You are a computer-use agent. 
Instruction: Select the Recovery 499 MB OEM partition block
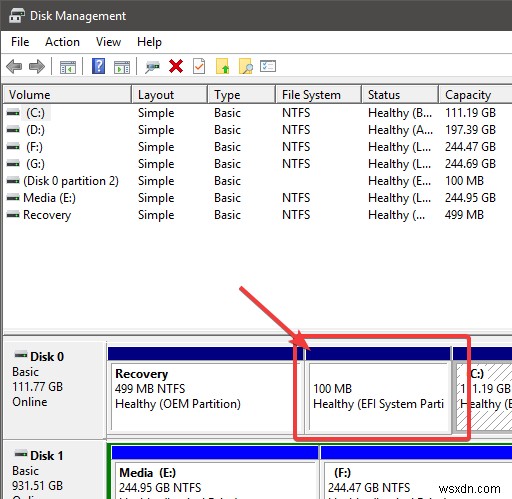click(205, 390)
